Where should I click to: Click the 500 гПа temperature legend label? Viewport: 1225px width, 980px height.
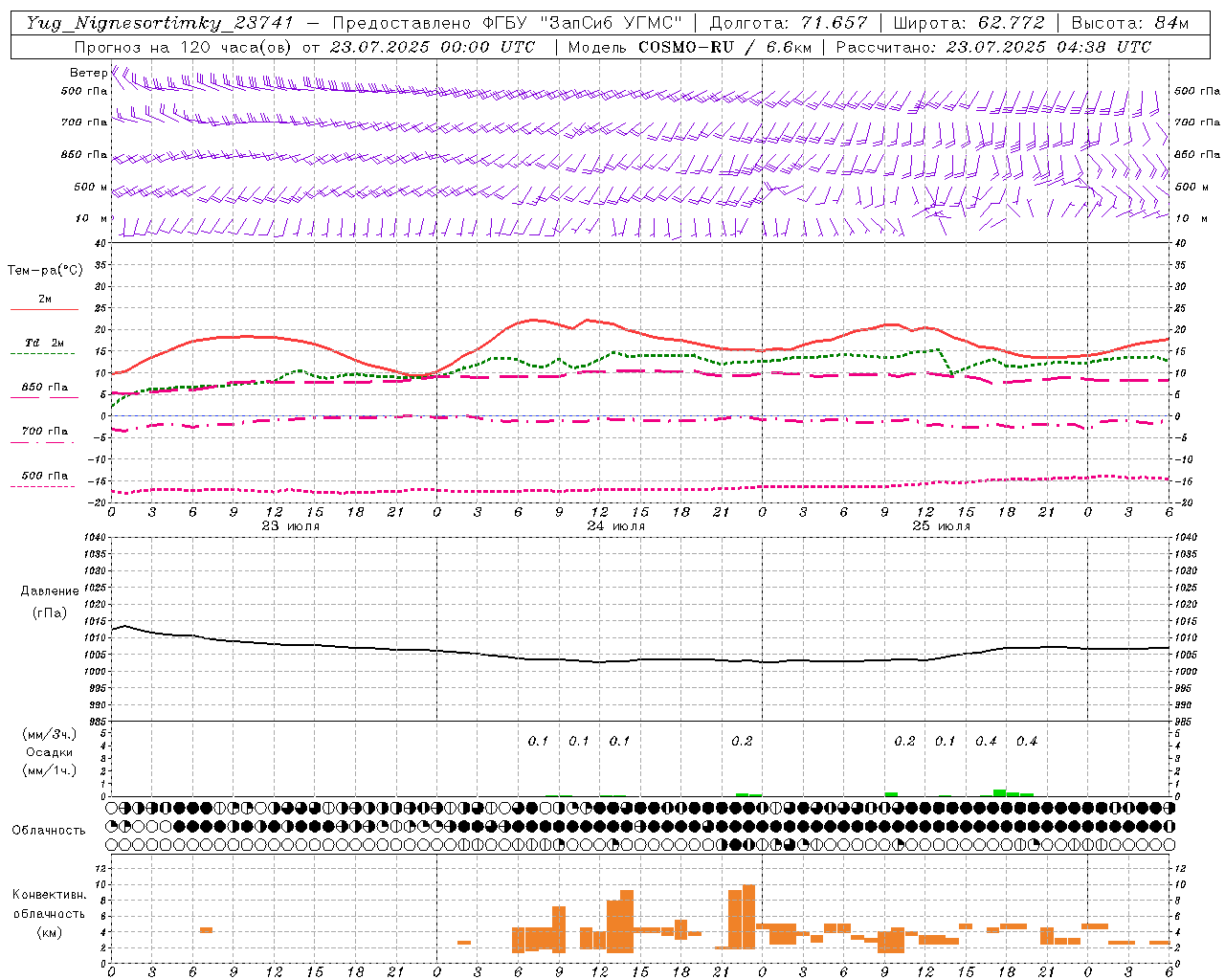point(44,476)
